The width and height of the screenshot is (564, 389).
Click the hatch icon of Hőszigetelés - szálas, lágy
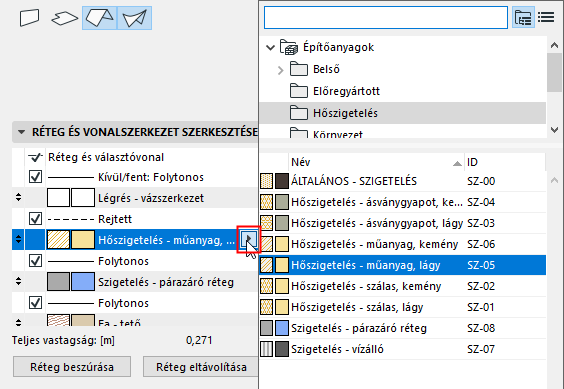267,307
